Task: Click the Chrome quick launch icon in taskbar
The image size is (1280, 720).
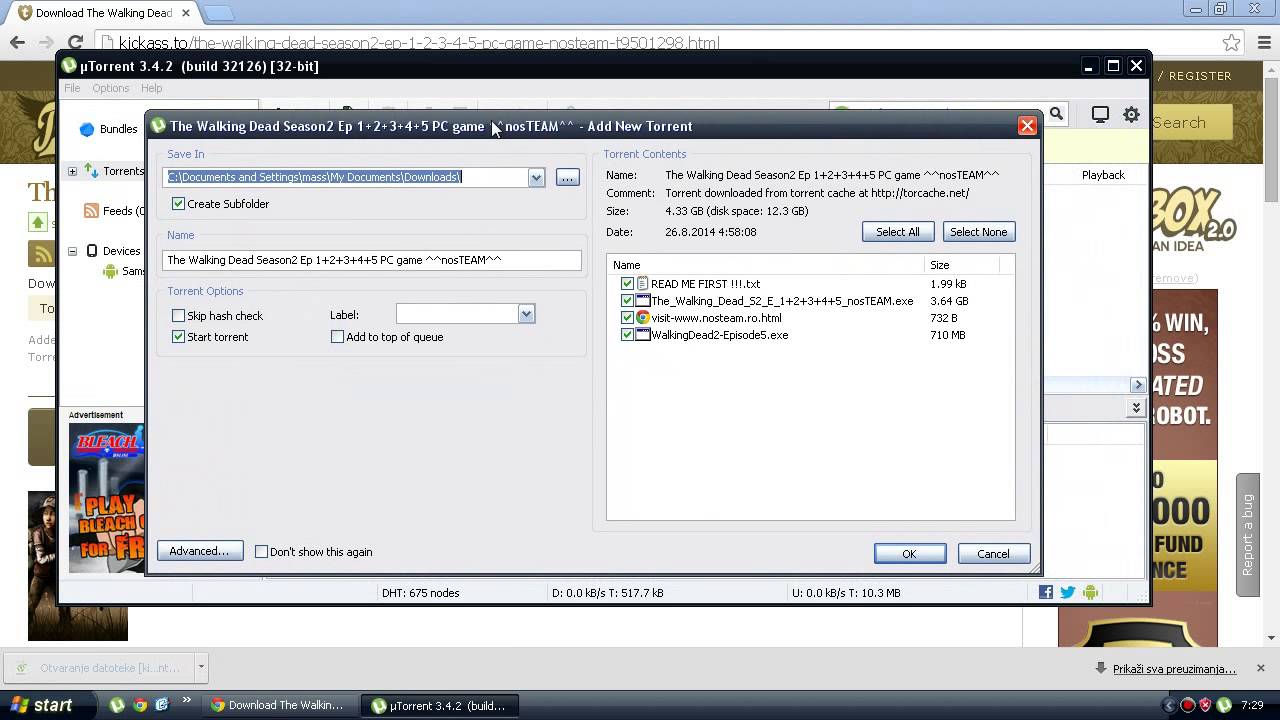Action: (x=140, y=705)
